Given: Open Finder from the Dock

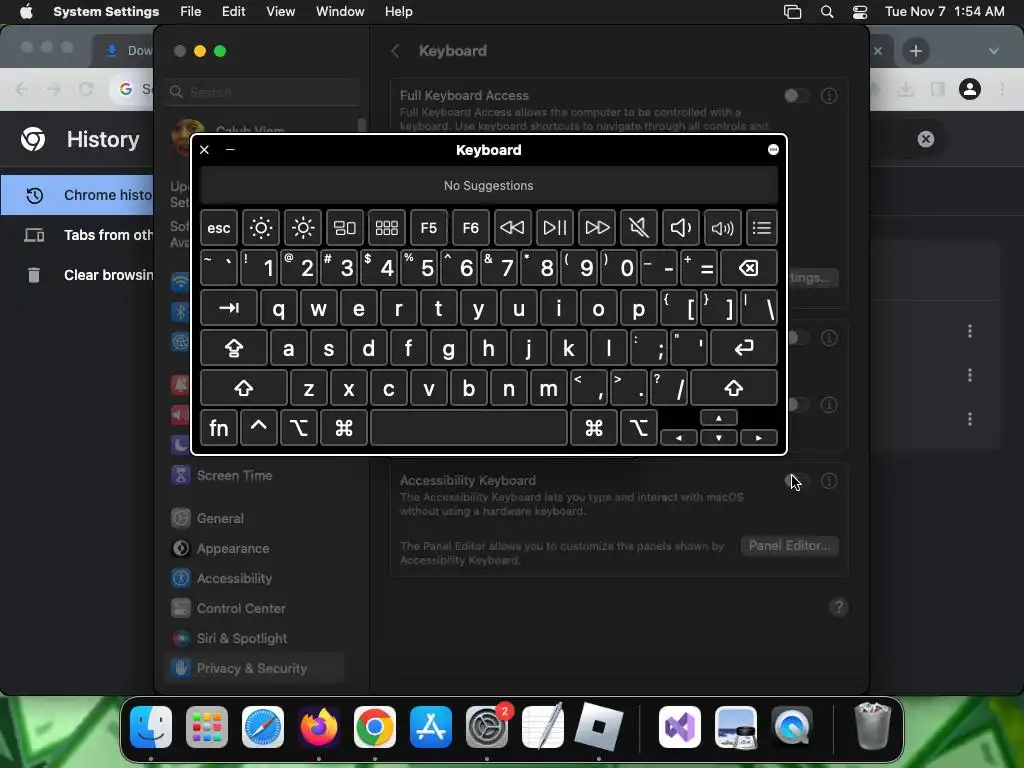Looking at the screenshot, I should pyautogui.click(x=151, y=727).
